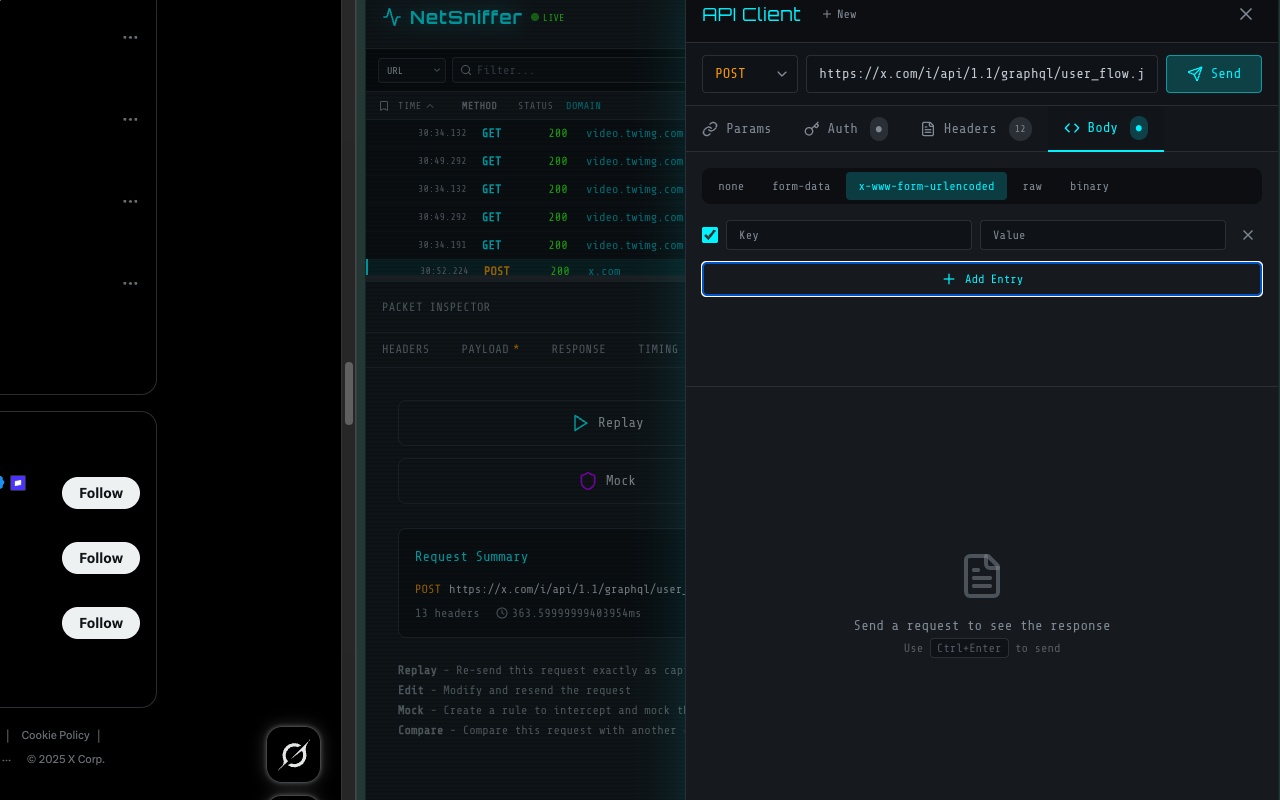Image resolution: width=1280 pixels, height=800 pixels.
Task: Open the TIMING inspector tab
Action: click(658, 349)
